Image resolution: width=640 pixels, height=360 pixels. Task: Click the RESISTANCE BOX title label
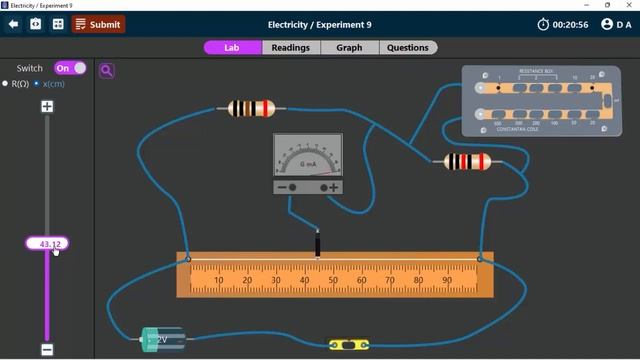tap(536, 71)
